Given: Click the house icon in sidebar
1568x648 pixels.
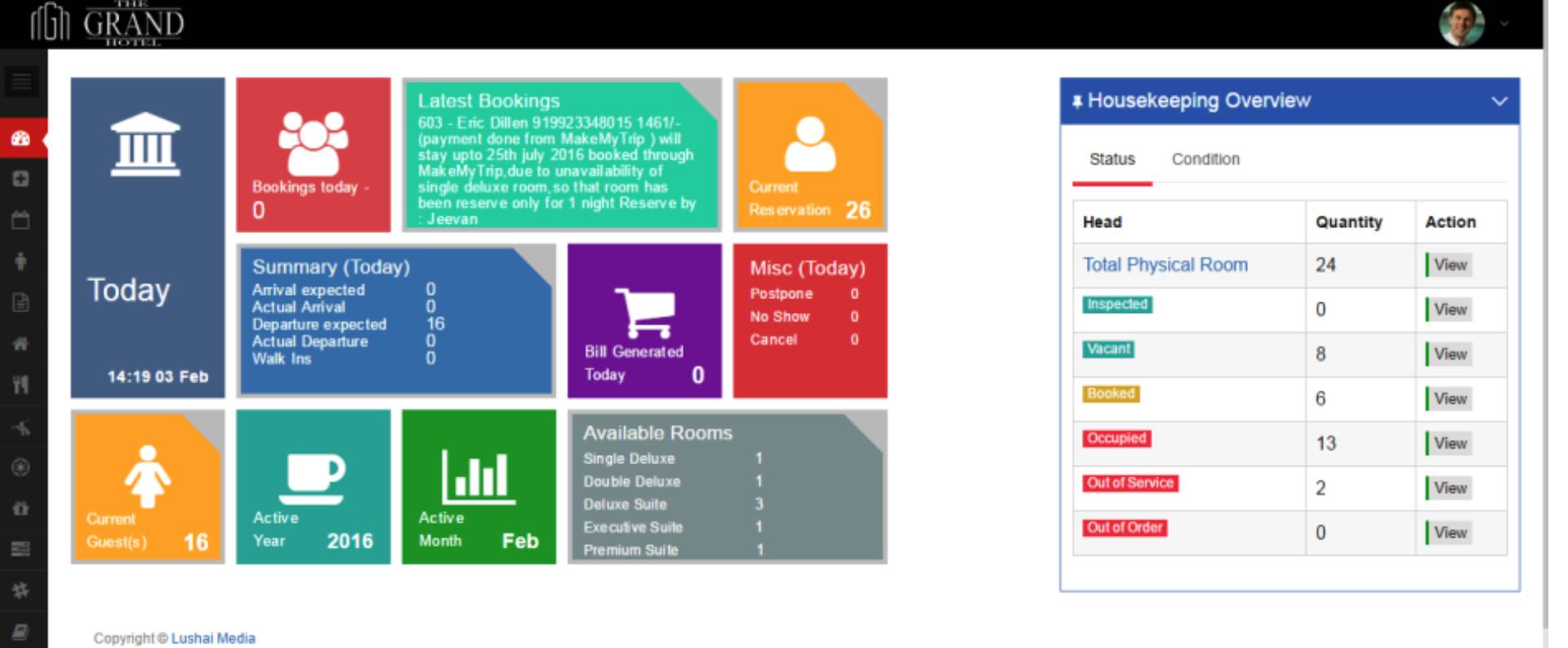Looking at the screenshot, I should coord(21,344).
